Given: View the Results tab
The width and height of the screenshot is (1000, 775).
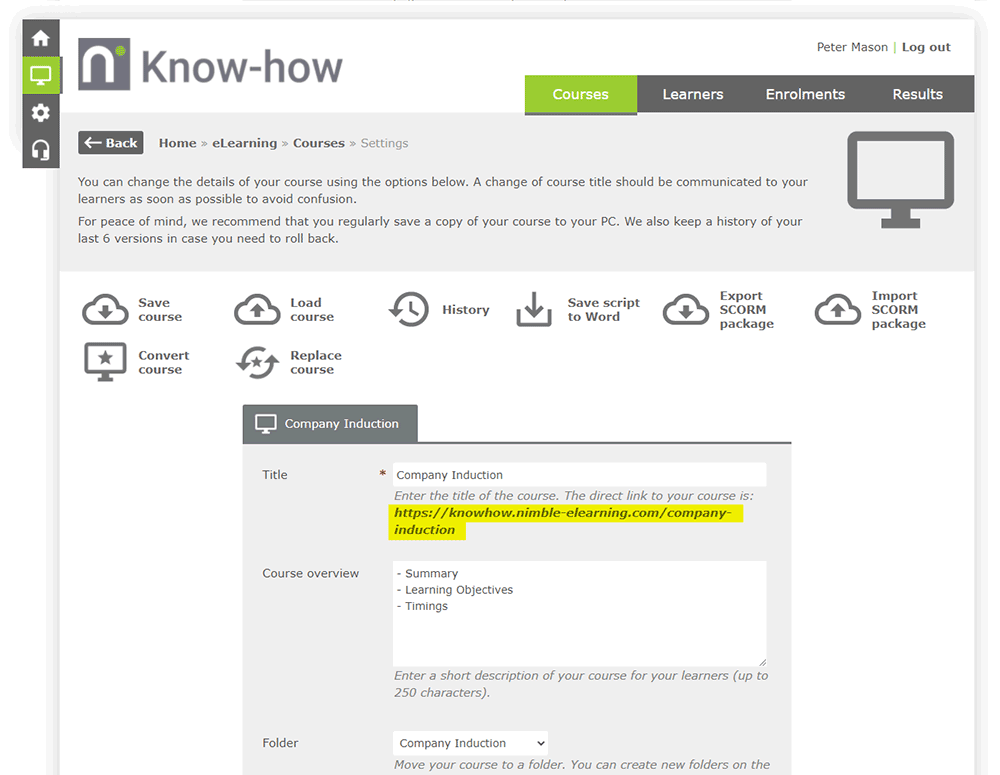Looking at the screenshot, I should coord(917,94).
